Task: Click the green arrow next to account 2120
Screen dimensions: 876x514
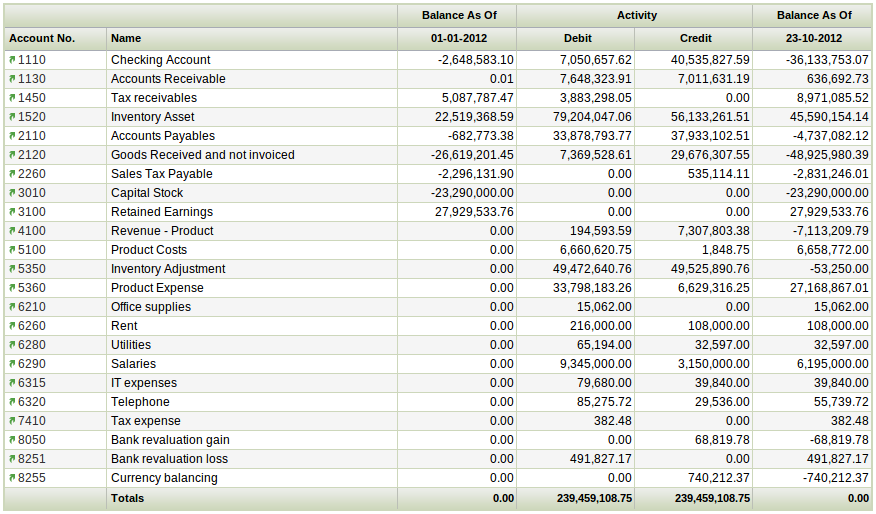Action: point(12,155)
